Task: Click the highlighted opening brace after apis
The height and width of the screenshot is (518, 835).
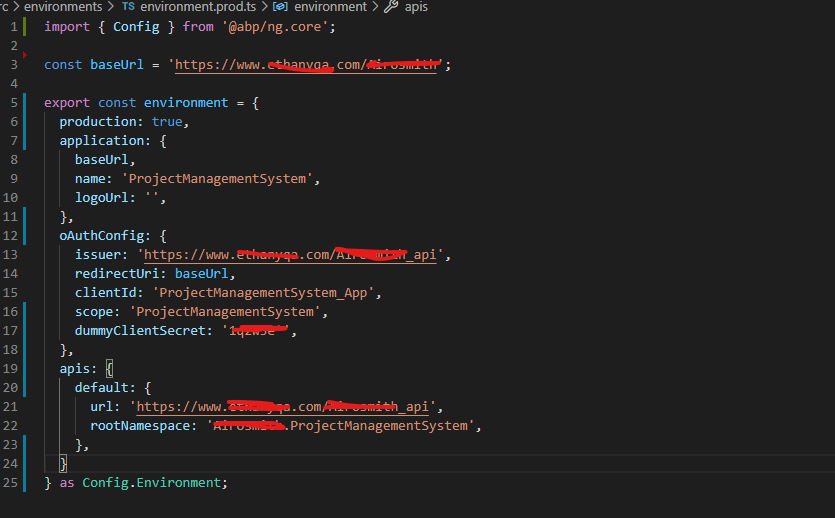Action: click(110, 369)
